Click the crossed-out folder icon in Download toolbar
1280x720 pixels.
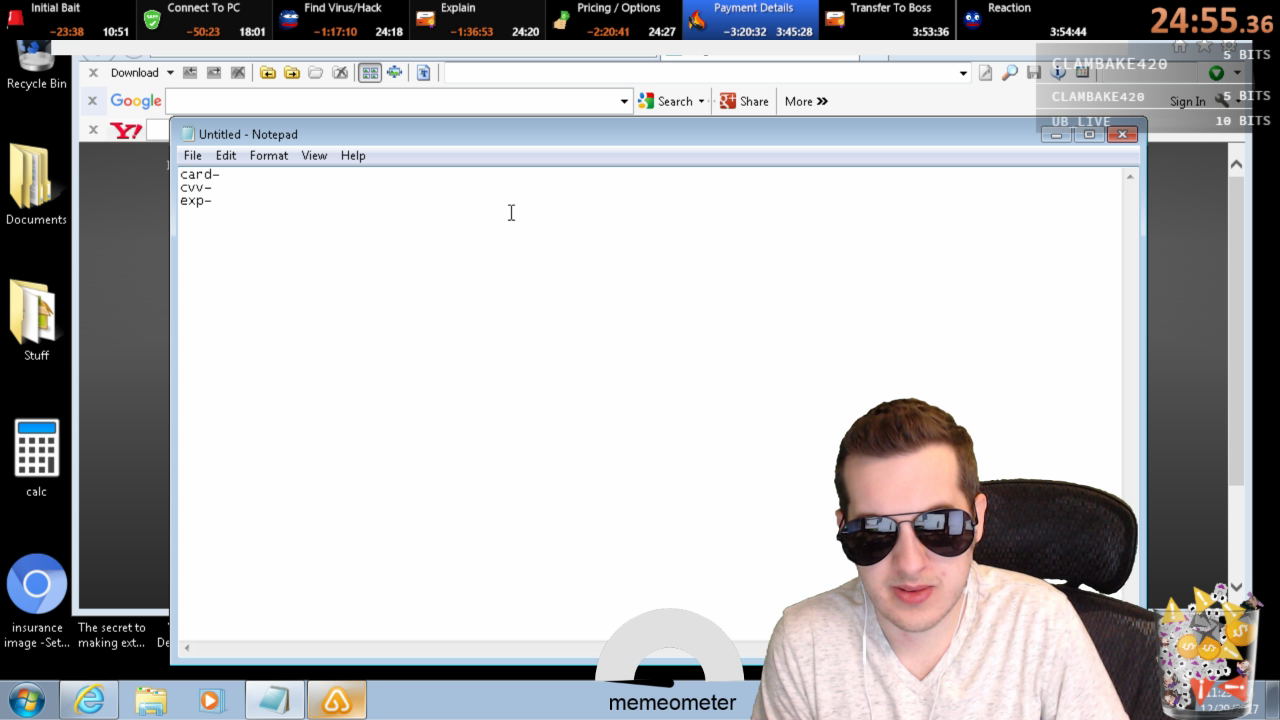pos(340,73)
